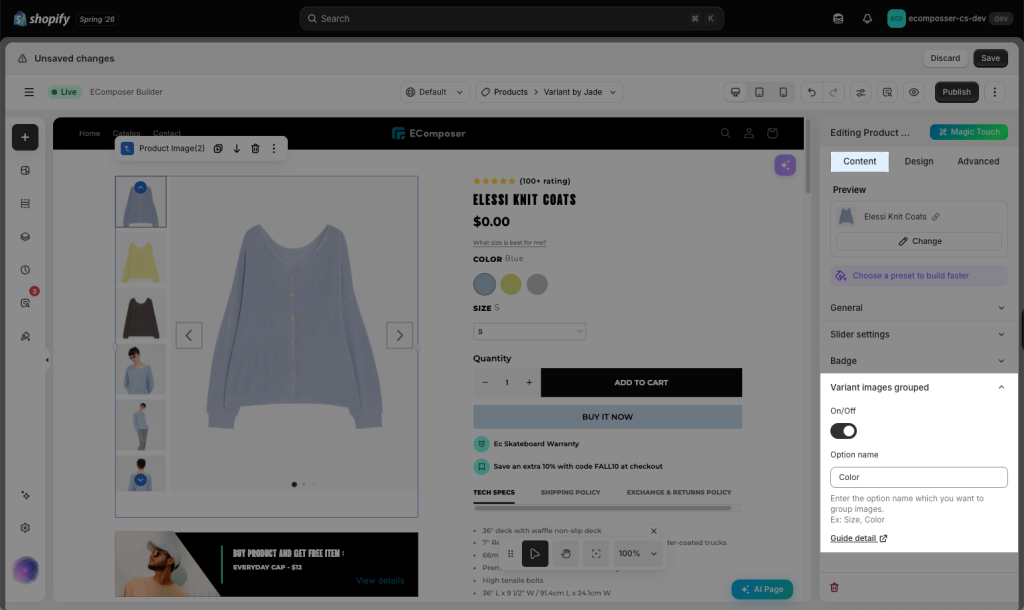Switch to the Design tab

click(918, 161)
